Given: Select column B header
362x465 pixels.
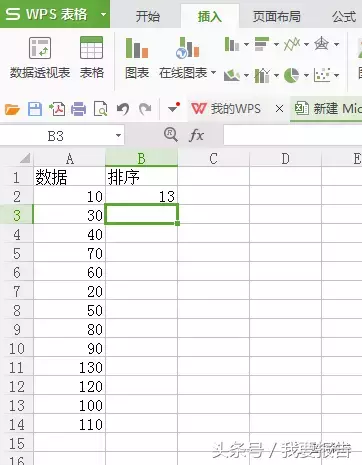Looking at the screenshot, I should pyautogui.click(x=141, y=159).
